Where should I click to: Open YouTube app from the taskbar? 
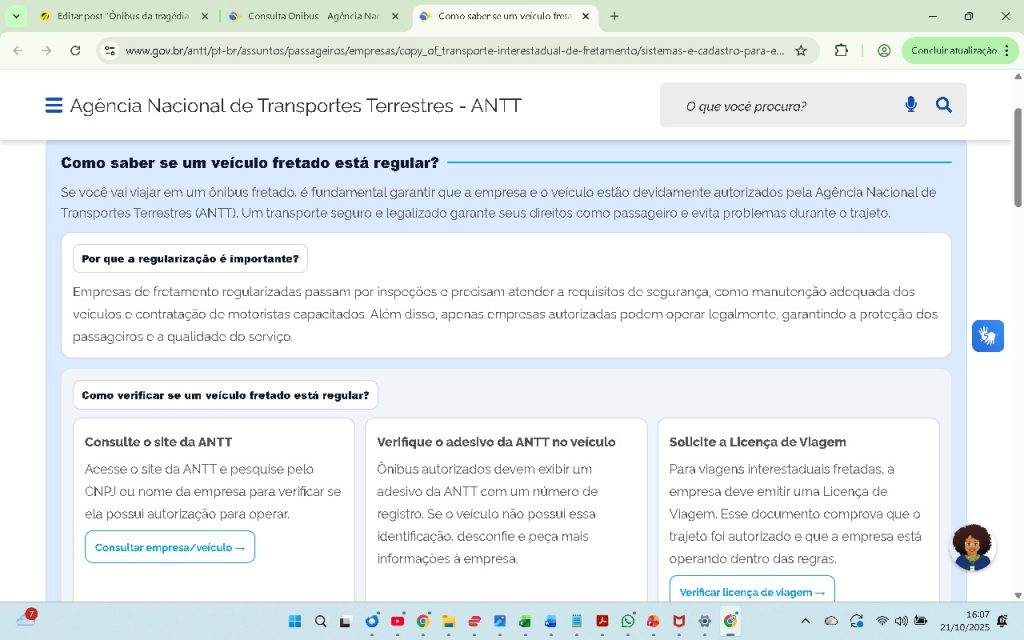(x=397, y=620)
